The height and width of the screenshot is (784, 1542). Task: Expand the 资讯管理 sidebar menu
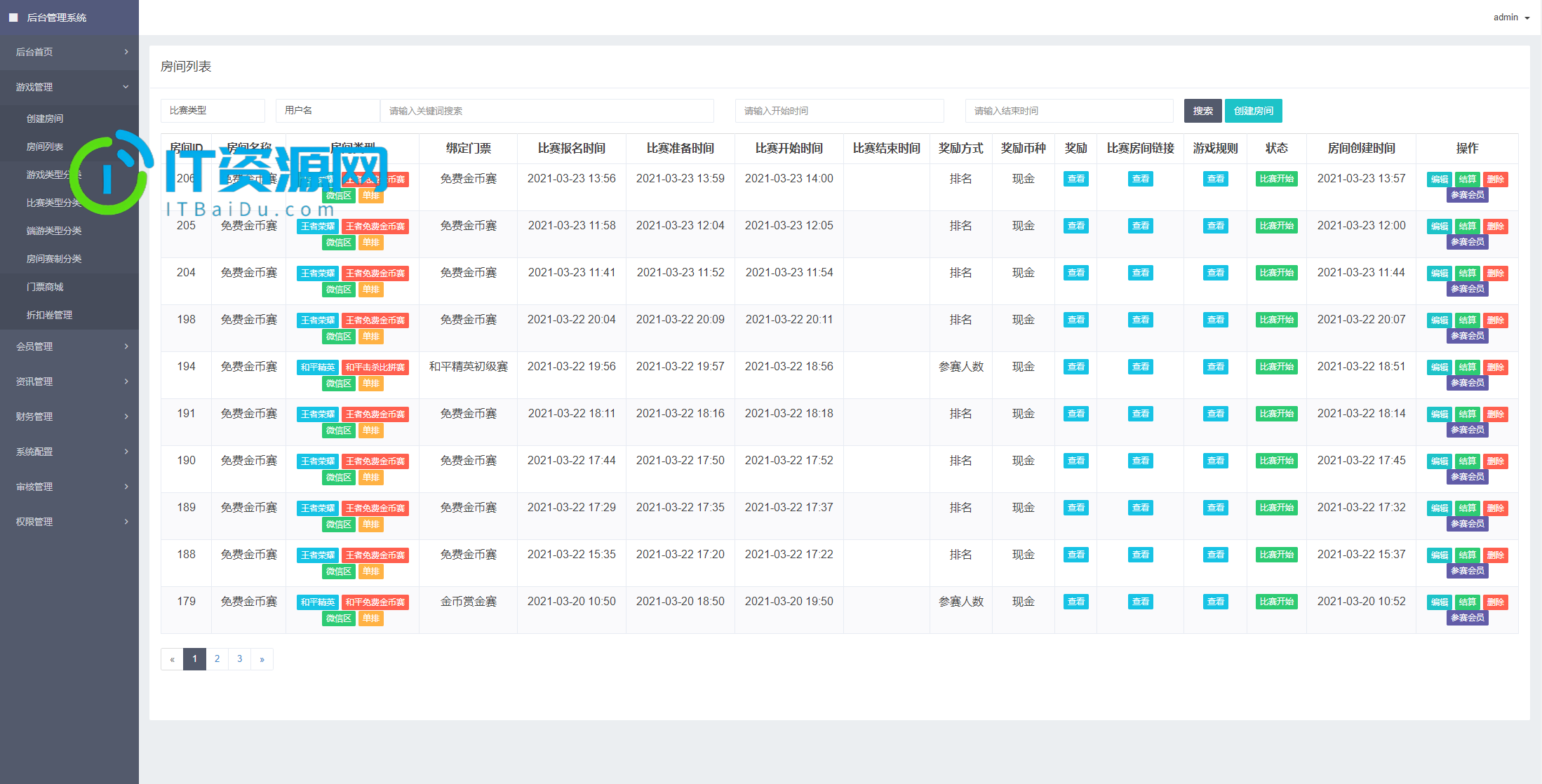coord(69,381)
